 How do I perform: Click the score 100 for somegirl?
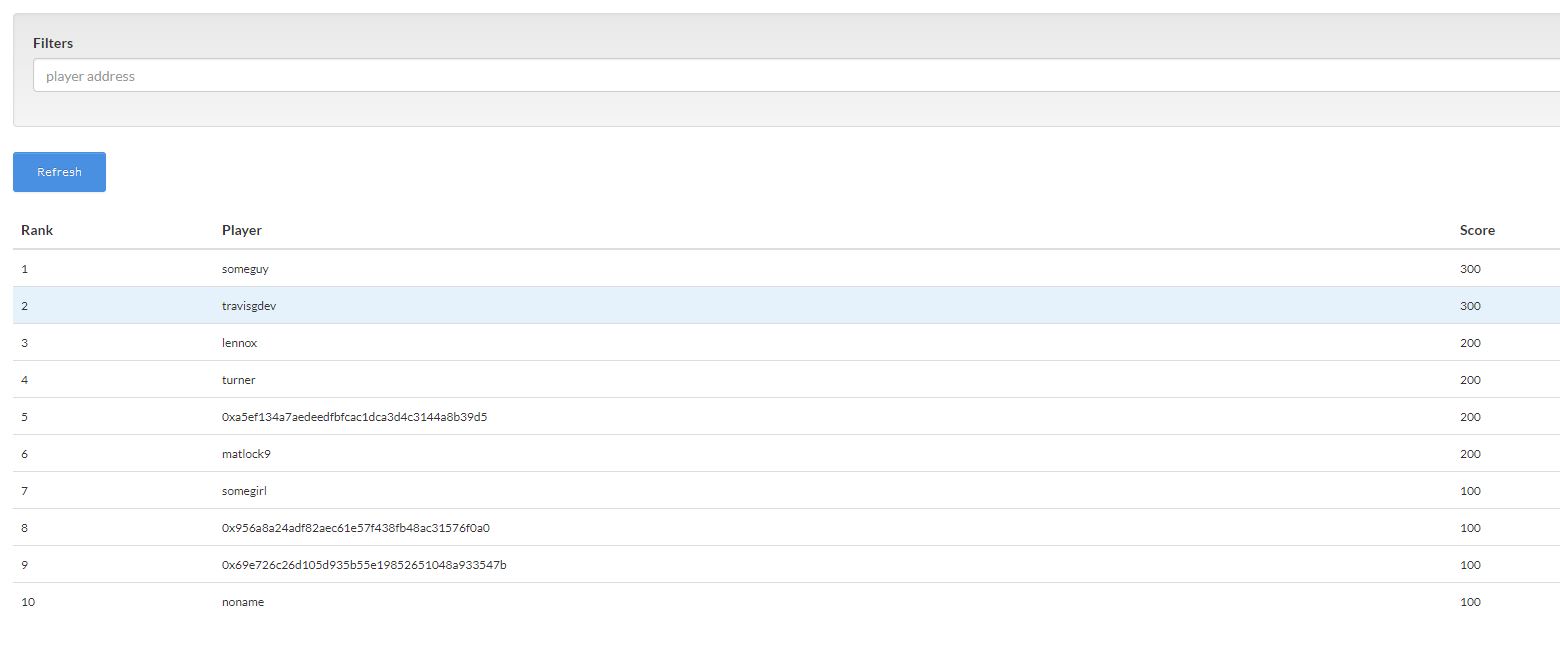coord(1470,491)
